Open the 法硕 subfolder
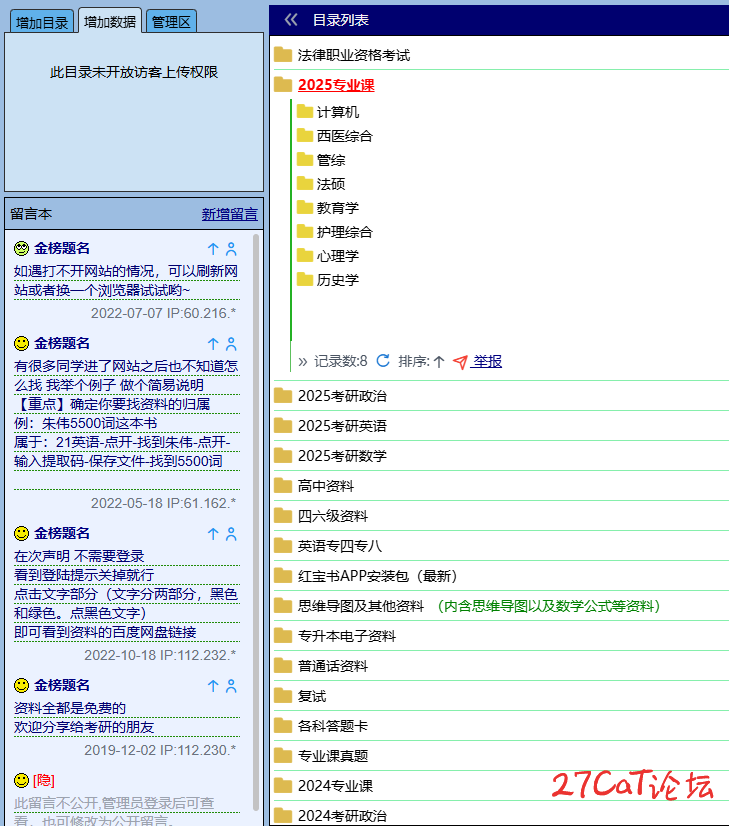 tap(331, 184)
